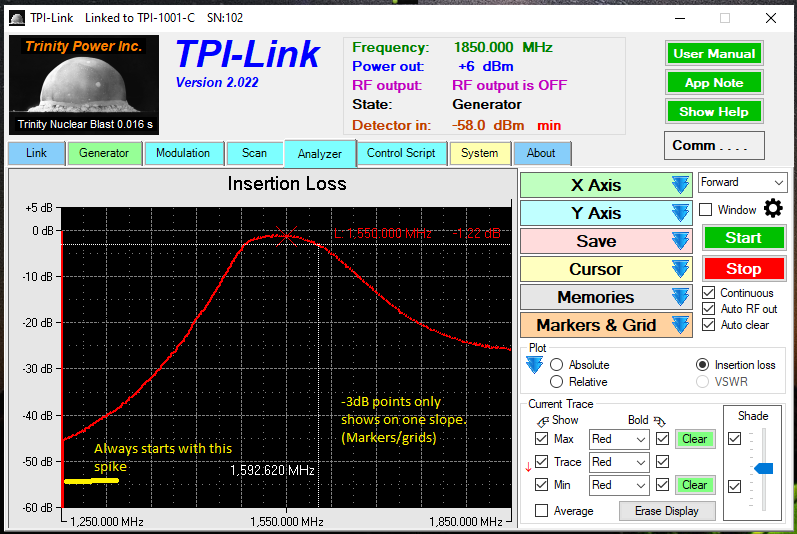Viewport: 797px width, 534px height.
Task: Click Erase Display
Action: (667, 511)
